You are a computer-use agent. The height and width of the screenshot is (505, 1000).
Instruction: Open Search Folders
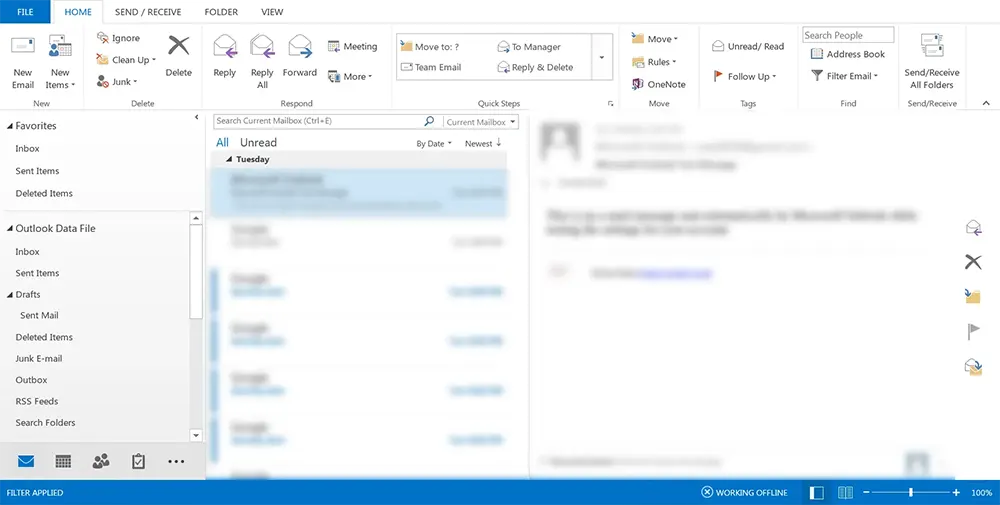(45, 423)
